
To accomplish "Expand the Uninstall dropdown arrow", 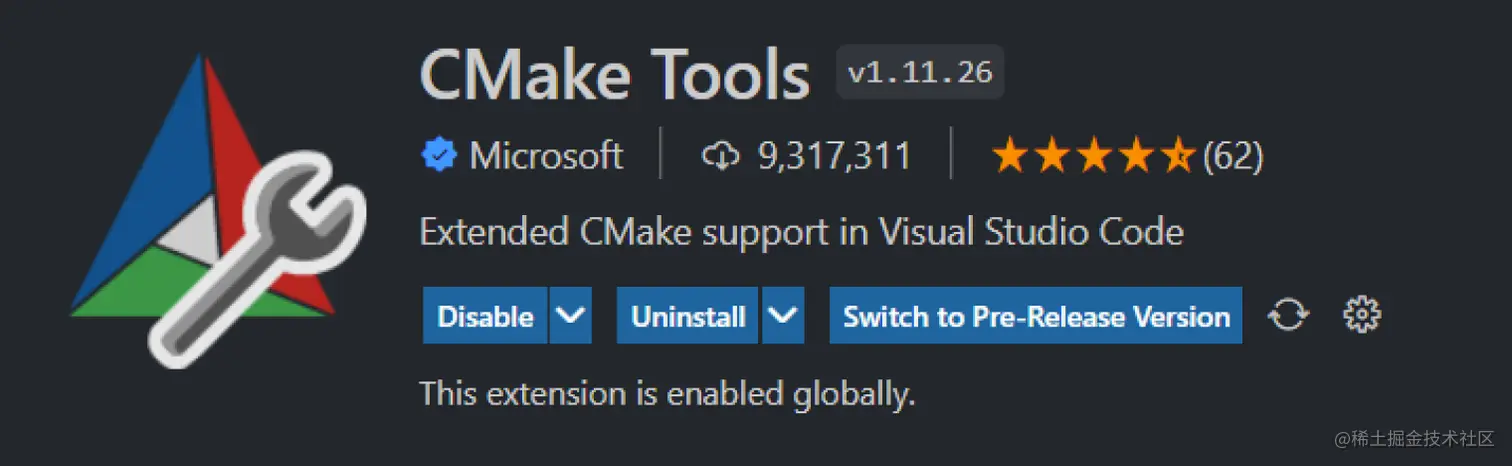I will click(783, 316).
